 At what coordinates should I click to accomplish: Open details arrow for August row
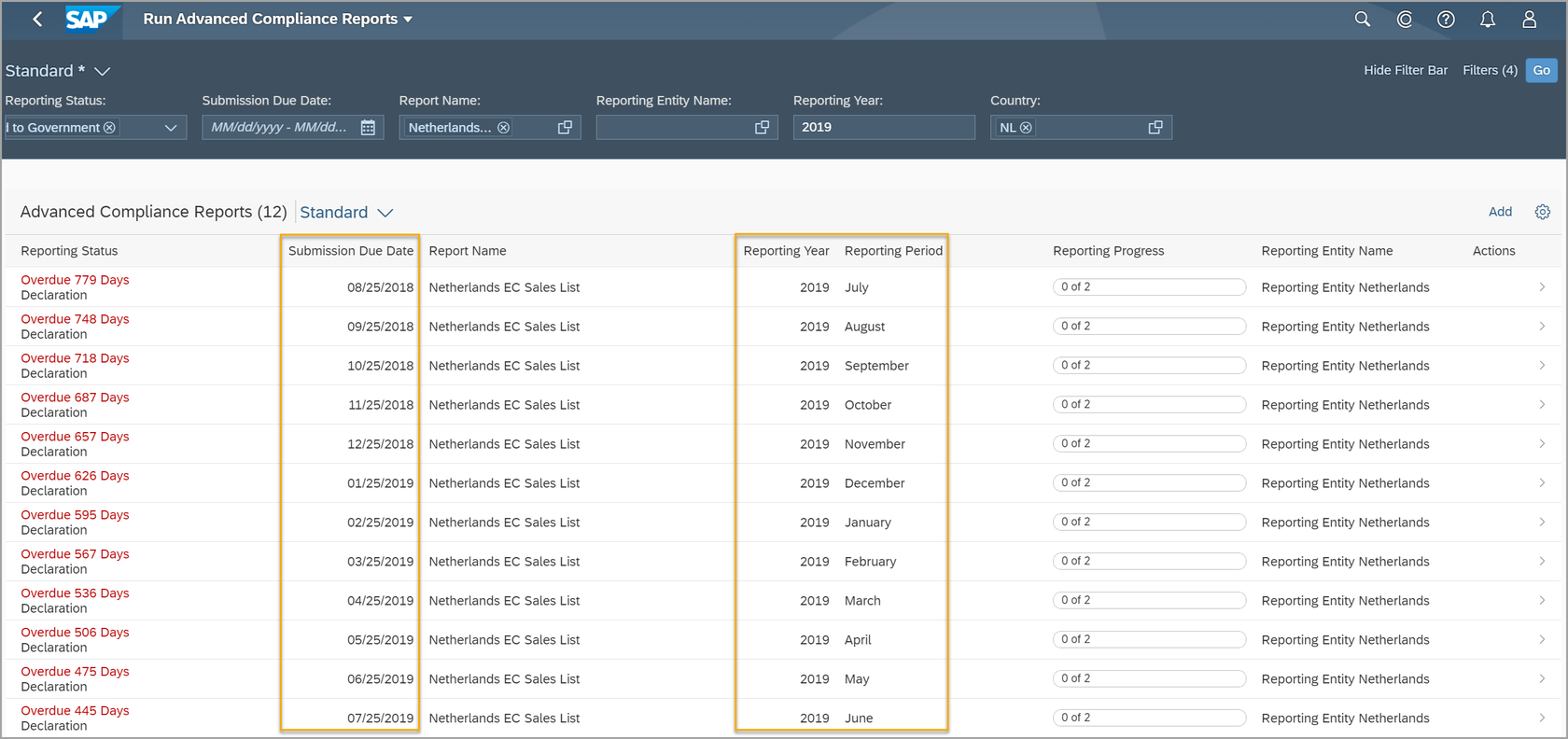pos(1542,327)
